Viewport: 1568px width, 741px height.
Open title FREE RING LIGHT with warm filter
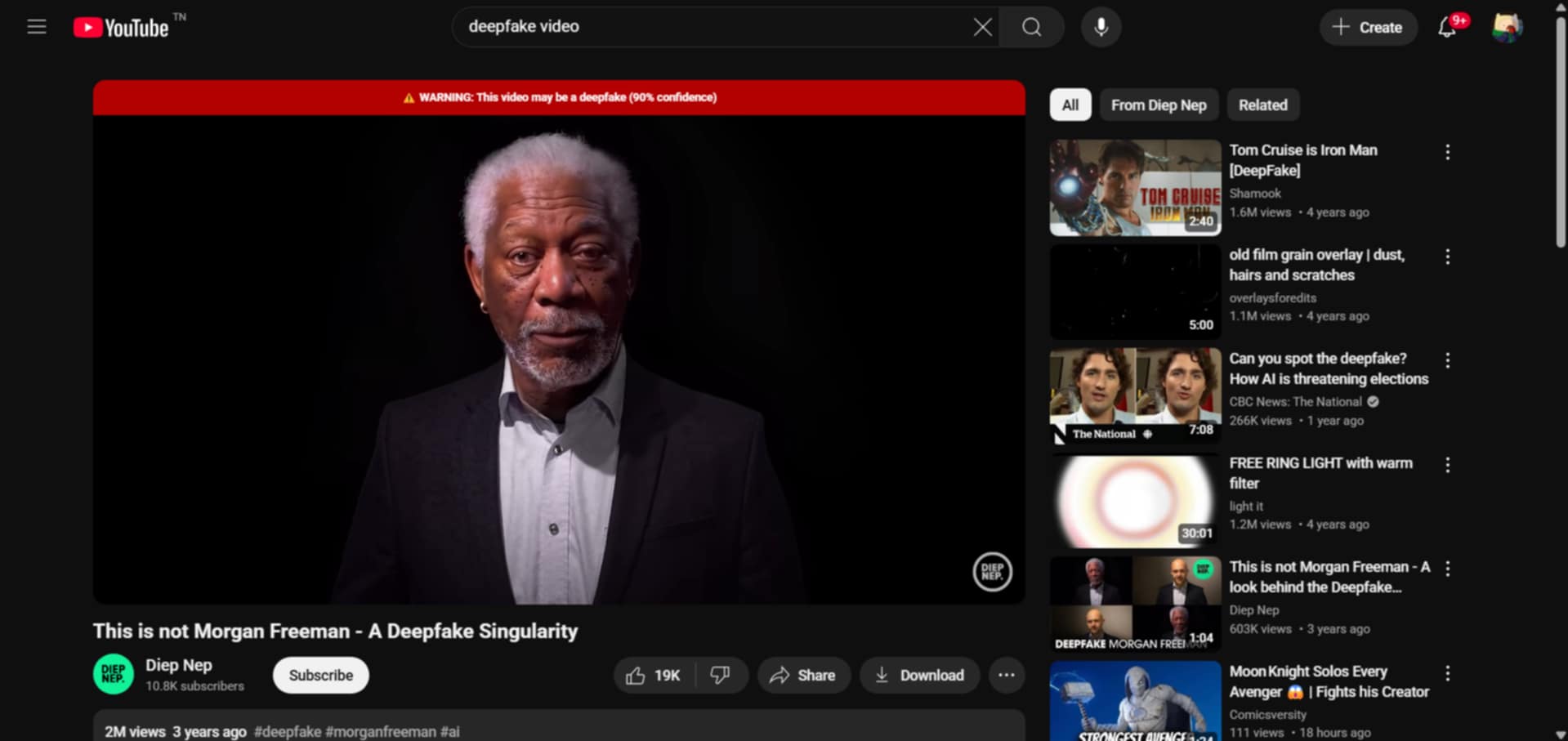point(1320,473)
